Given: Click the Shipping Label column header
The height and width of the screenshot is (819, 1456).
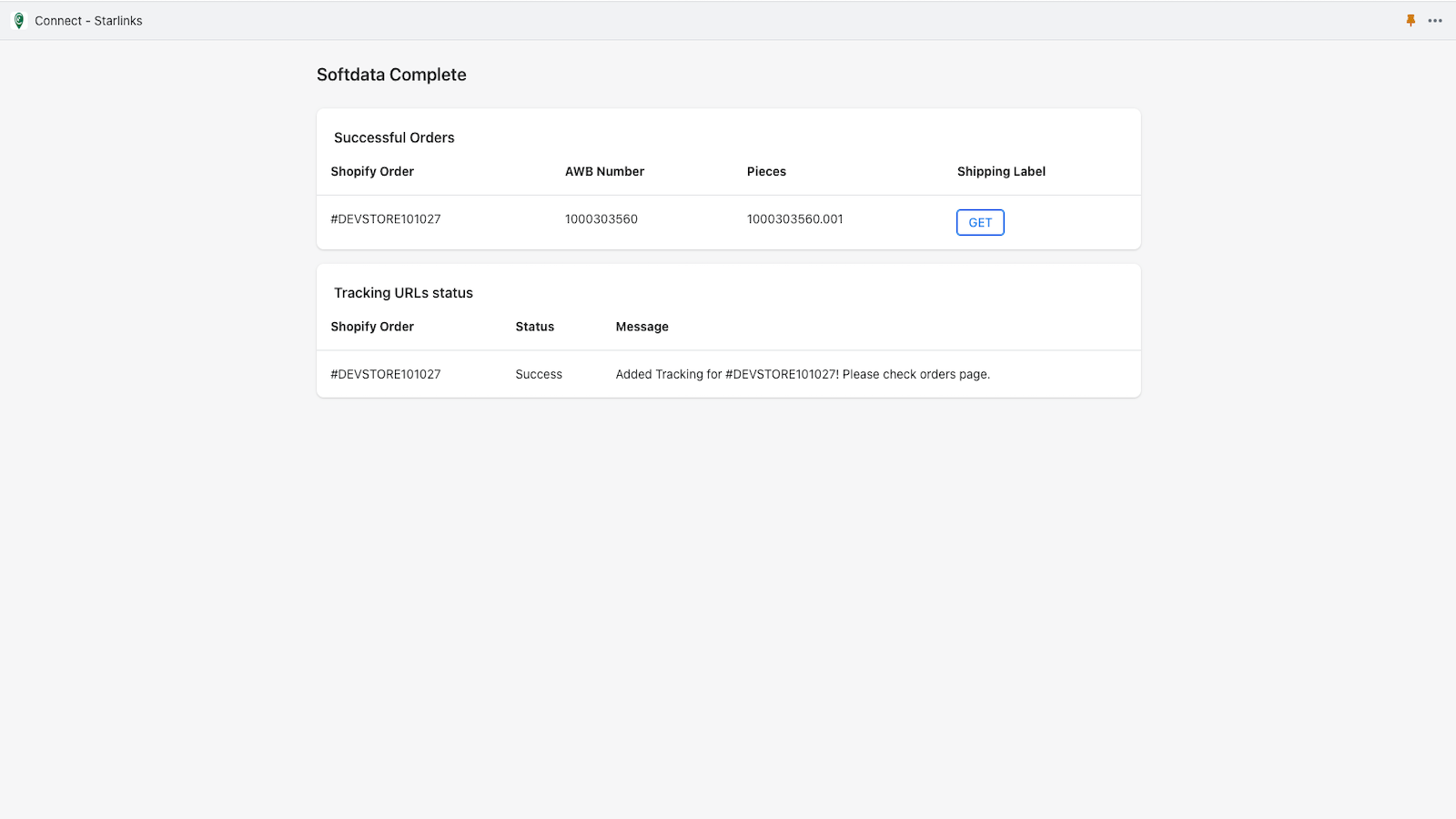Looking at the screenshot, I should (1001, 171).
